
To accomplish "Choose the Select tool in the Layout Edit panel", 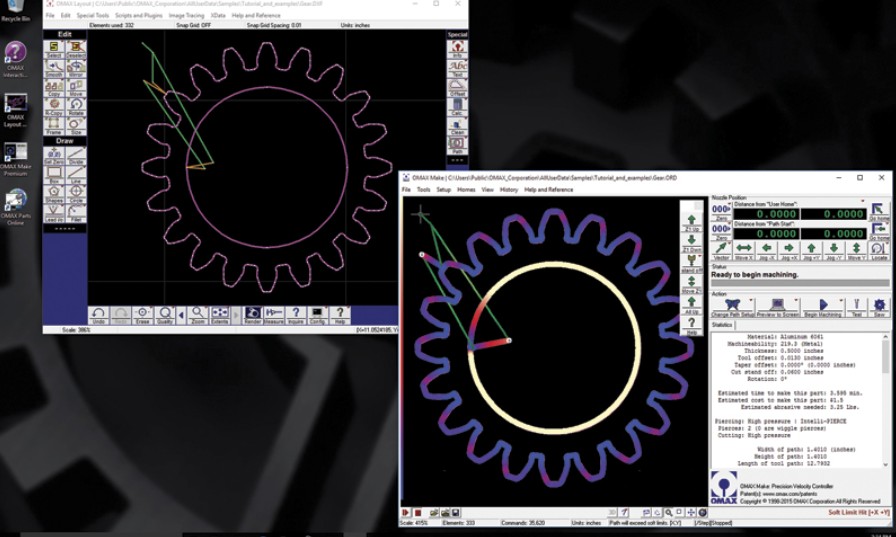I will (54, 49).
